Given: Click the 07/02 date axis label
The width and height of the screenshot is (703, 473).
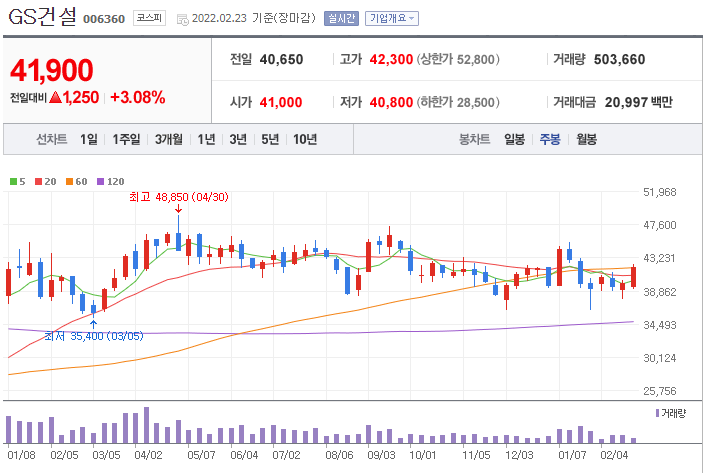Looking at the screenshot, I should click(286, 455).
